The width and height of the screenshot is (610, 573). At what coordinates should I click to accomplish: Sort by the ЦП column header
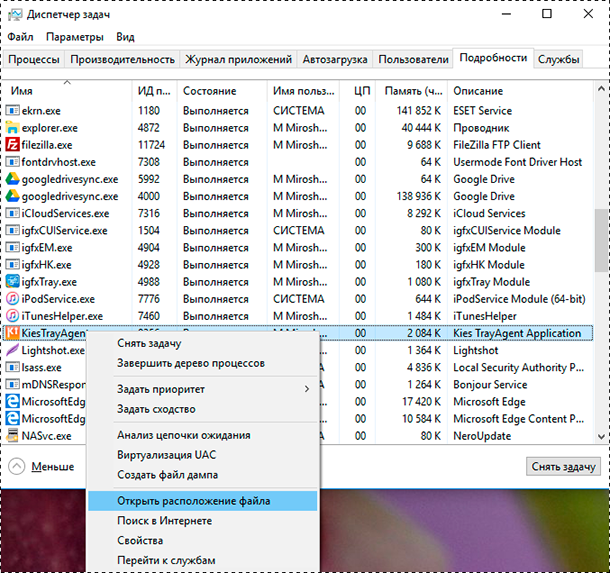click(358, 91)
